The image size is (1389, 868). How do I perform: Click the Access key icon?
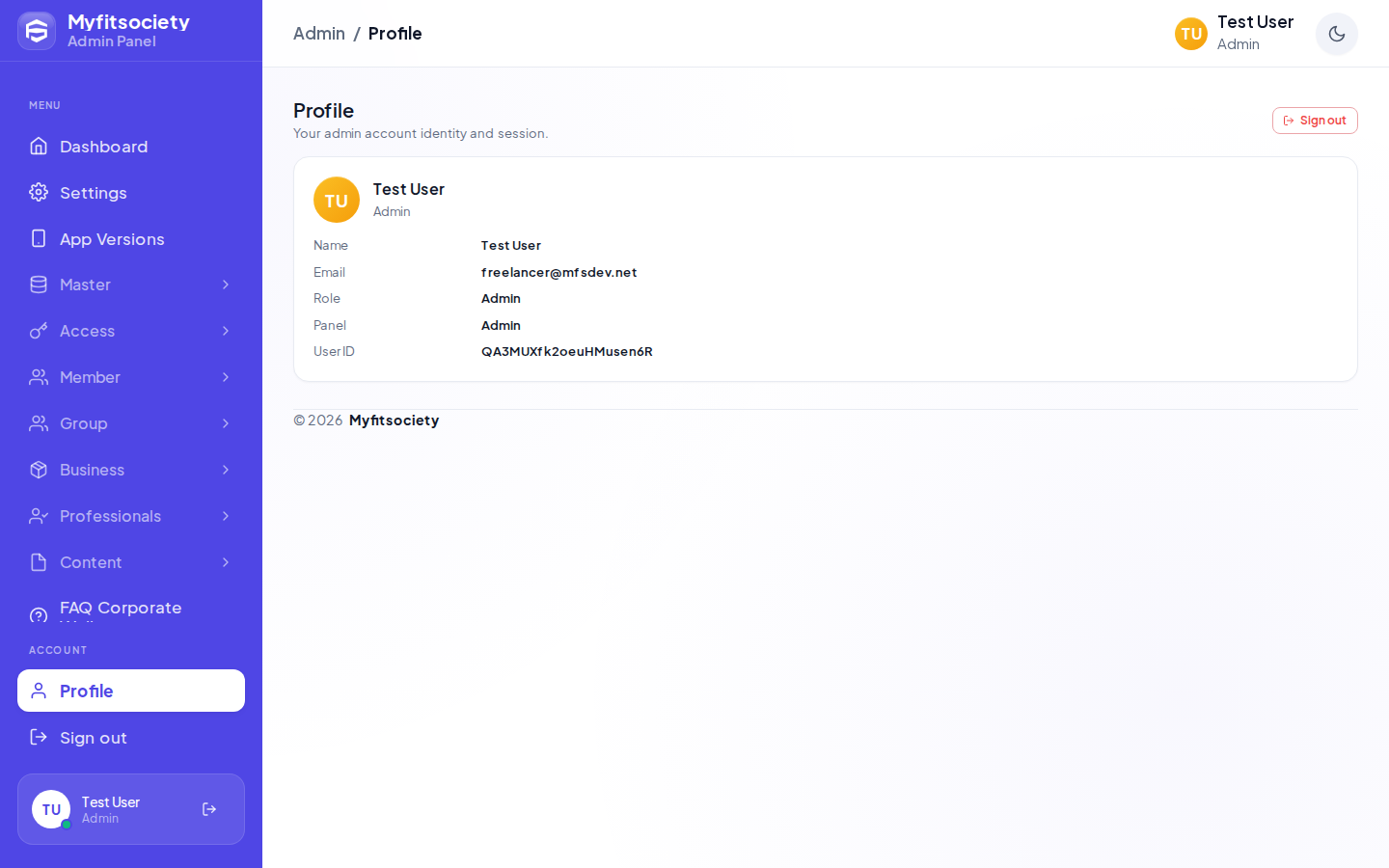[x=39, y=331]
